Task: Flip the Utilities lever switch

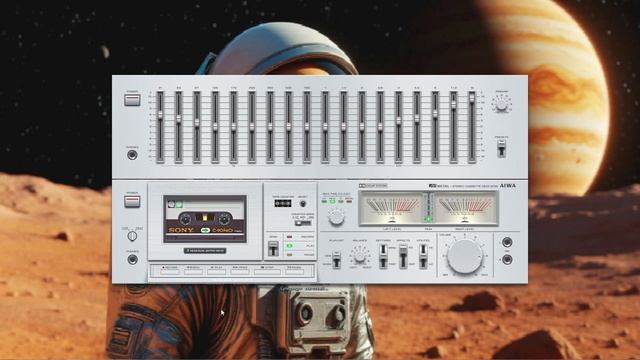Action: (x=423, y=256)
